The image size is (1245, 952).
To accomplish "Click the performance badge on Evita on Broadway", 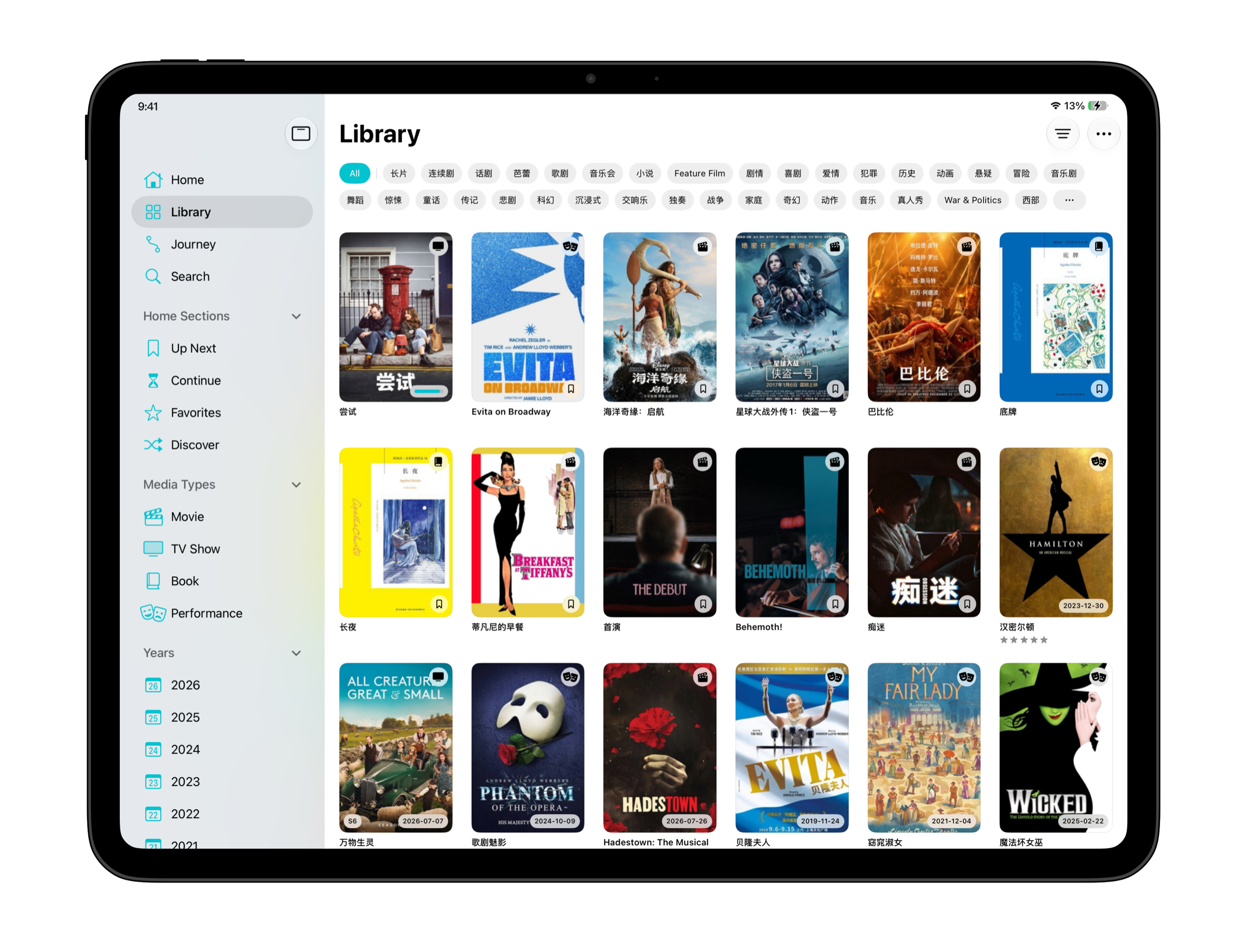I will coord(570,246).
